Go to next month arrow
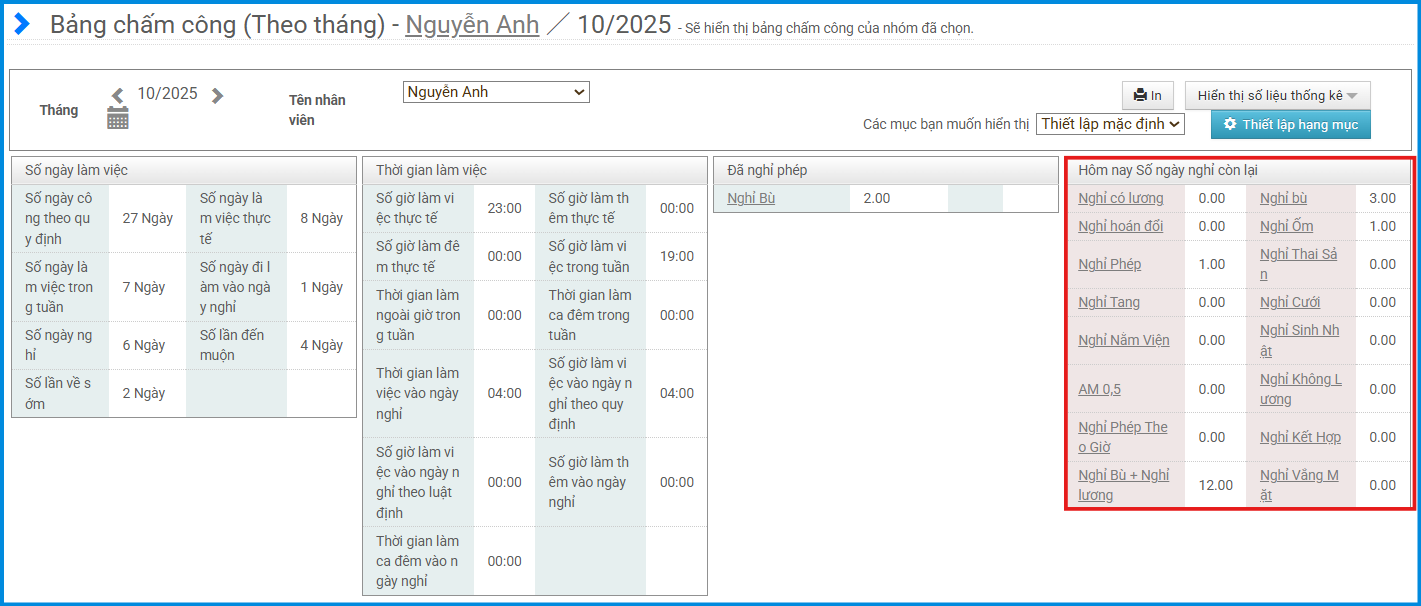1421x606 pixels. pyautogui.click(x=217, y=96)
